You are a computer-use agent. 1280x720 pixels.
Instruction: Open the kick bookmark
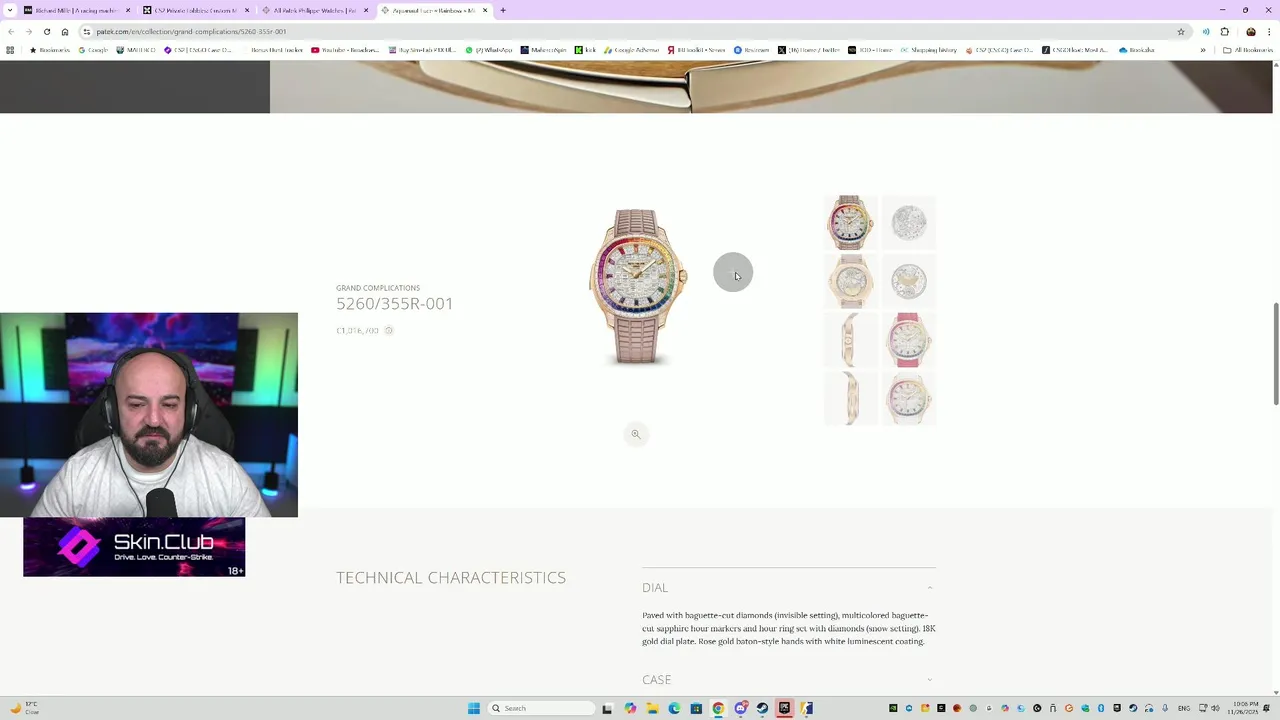[x=585, y=50]
